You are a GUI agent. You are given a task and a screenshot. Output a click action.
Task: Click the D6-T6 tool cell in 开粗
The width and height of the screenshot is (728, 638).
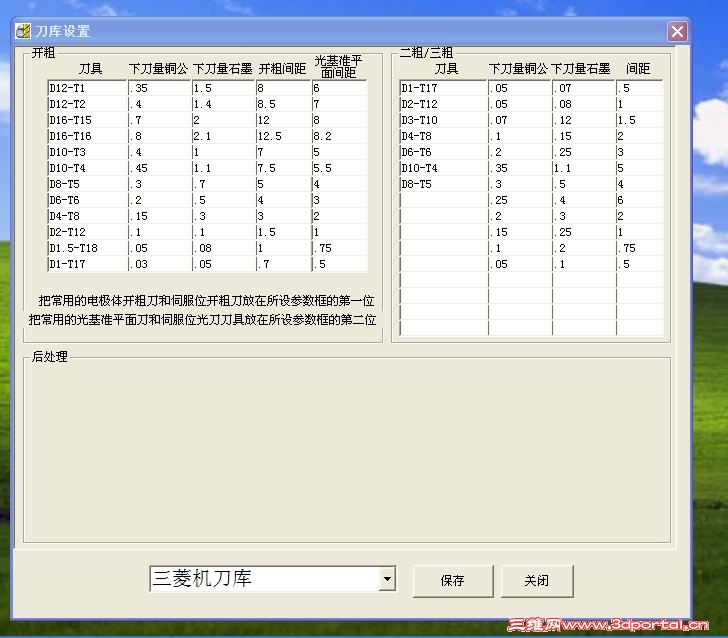point(87,200)
